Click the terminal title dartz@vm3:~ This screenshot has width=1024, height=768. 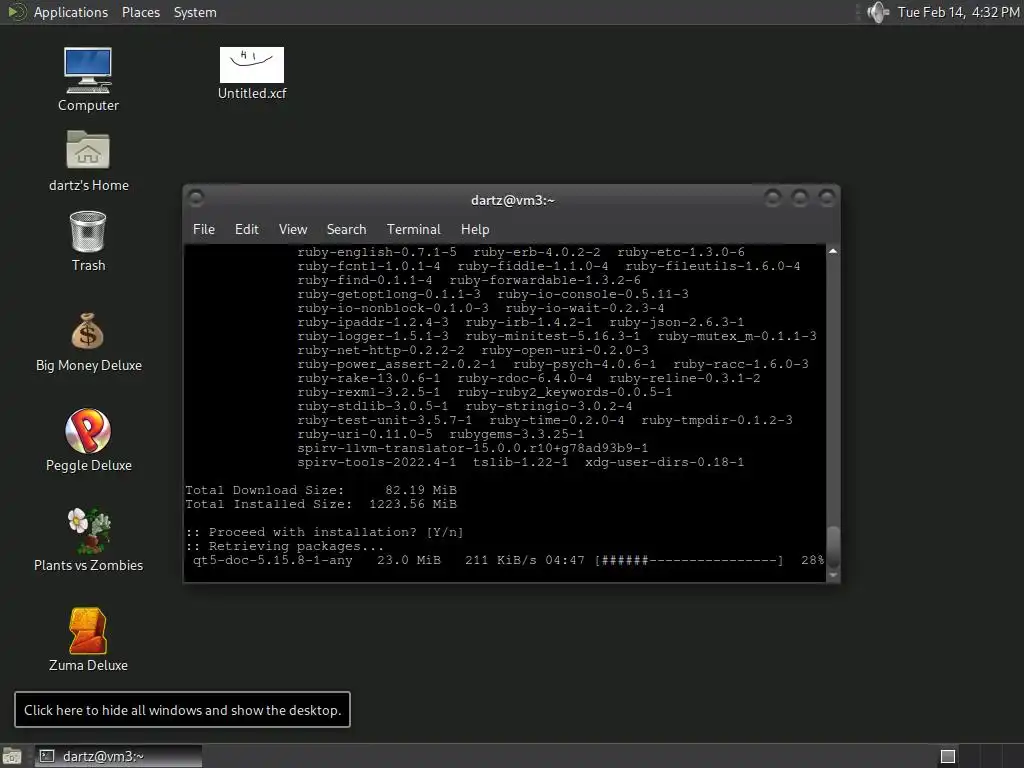click(513, 200)
